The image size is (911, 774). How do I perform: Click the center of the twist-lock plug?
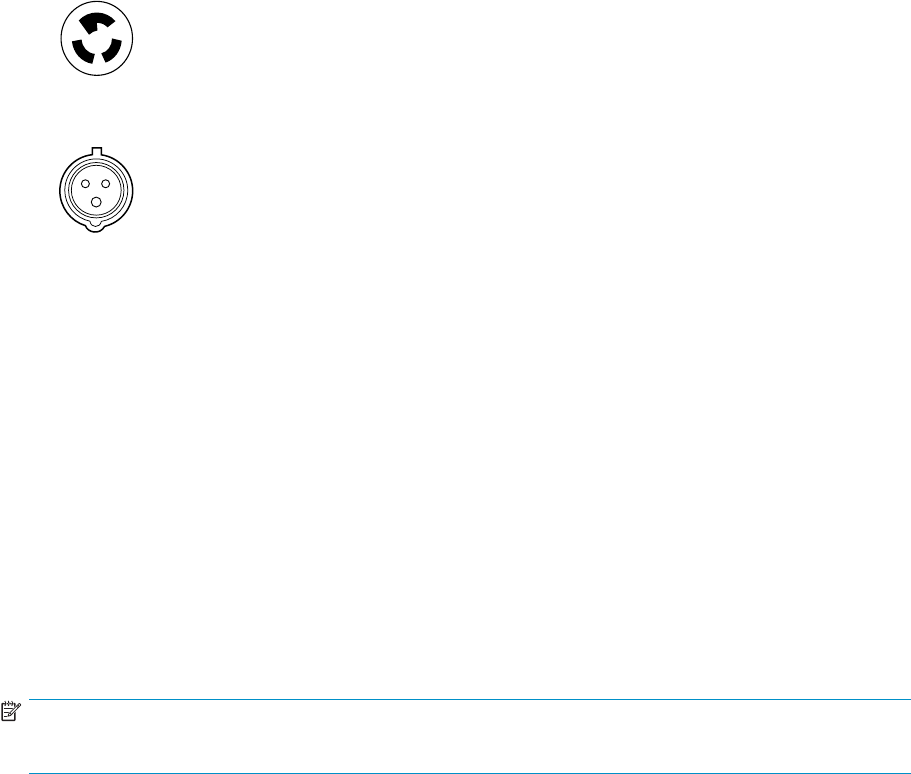(97, 40)
